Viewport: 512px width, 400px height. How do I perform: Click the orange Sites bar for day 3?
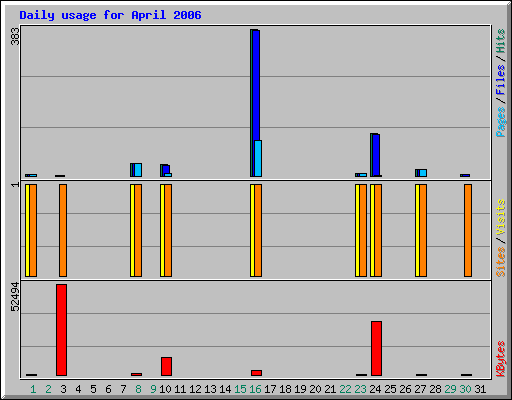(63, 230)
